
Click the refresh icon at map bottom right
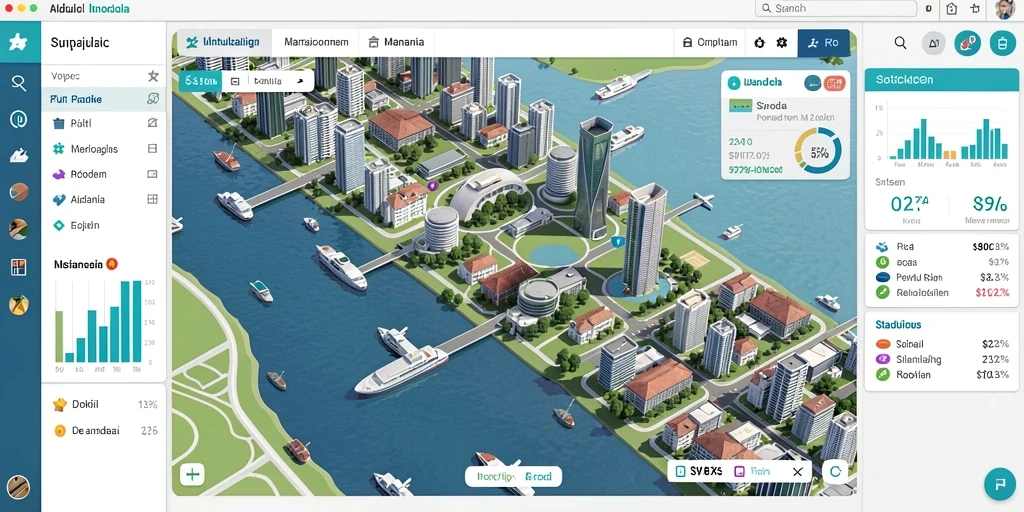pyautogui.click(x=835, y=471)
